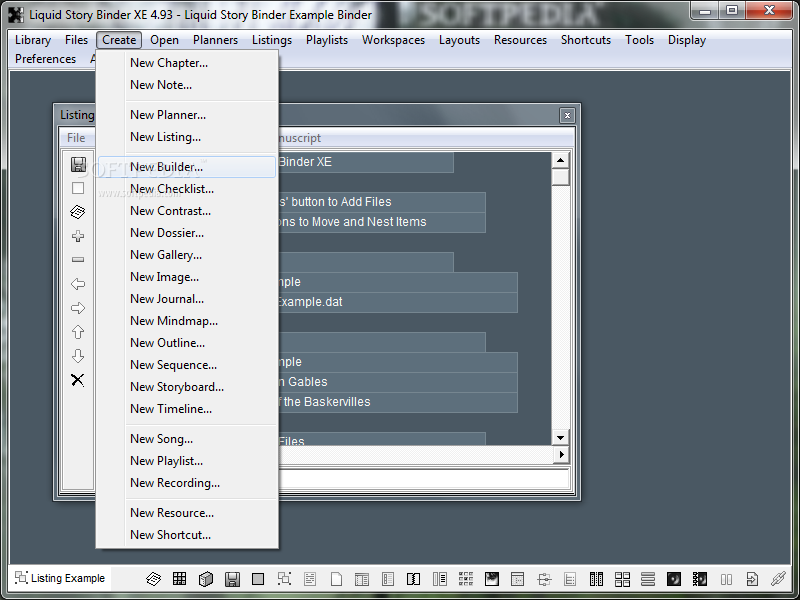Pick New Playlist... from the menu
The height and width of the screenshot is (600, 800).
166,460
